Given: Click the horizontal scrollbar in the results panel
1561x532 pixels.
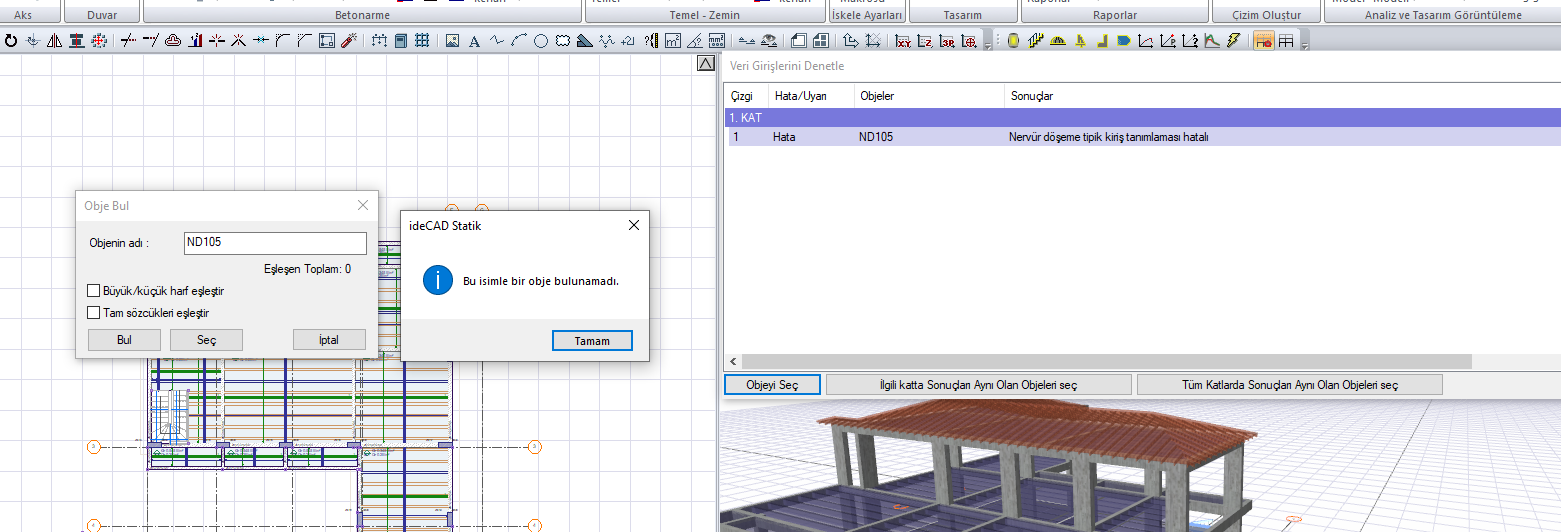Looking at the screenshot, I should point(1107,361).
